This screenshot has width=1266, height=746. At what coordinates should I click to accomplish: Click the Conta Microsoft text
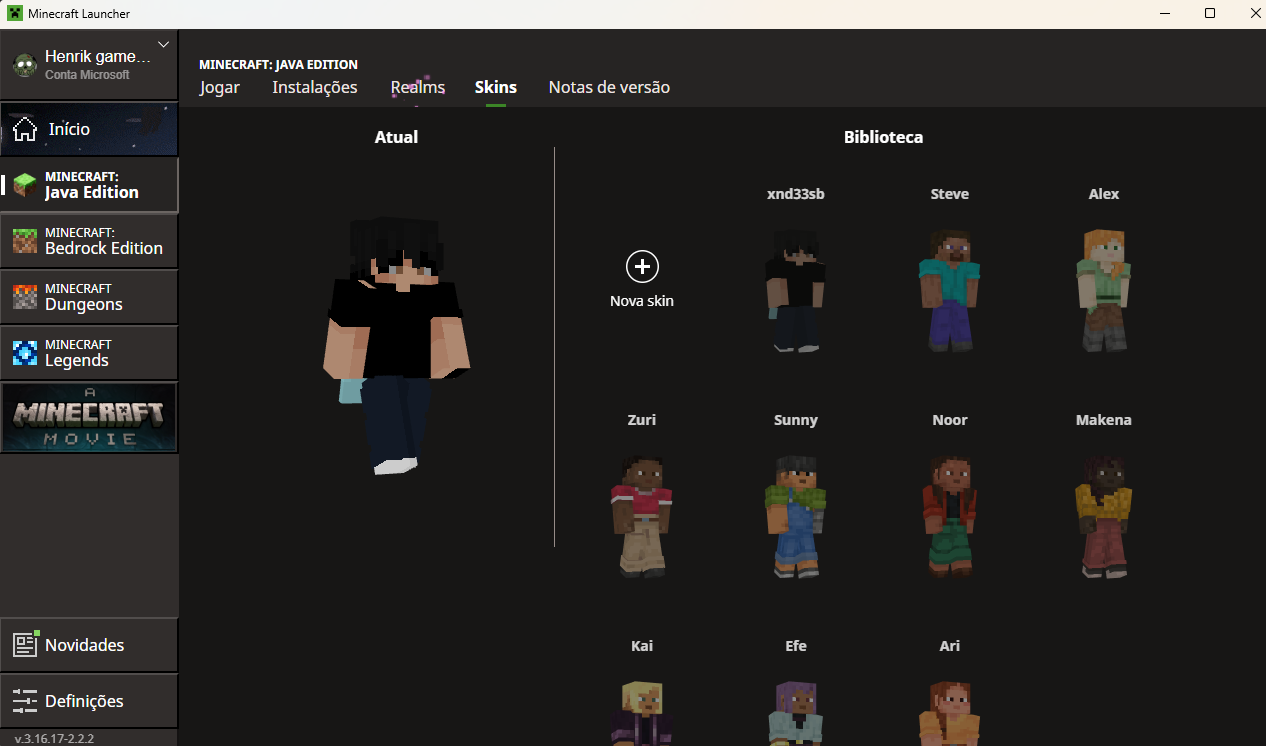87,75
